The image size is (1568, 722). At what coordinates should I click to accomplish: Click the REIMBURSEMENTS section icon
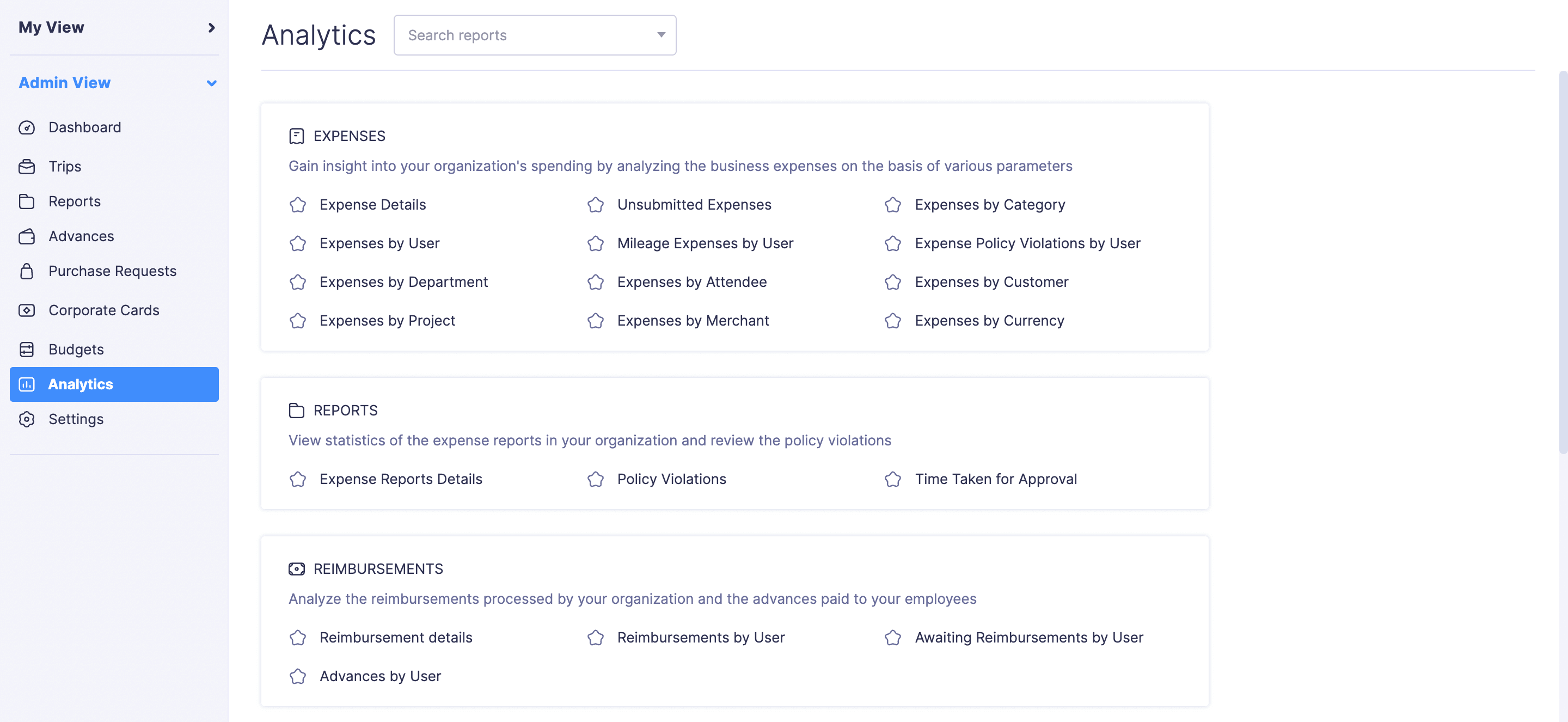(297, 568)
